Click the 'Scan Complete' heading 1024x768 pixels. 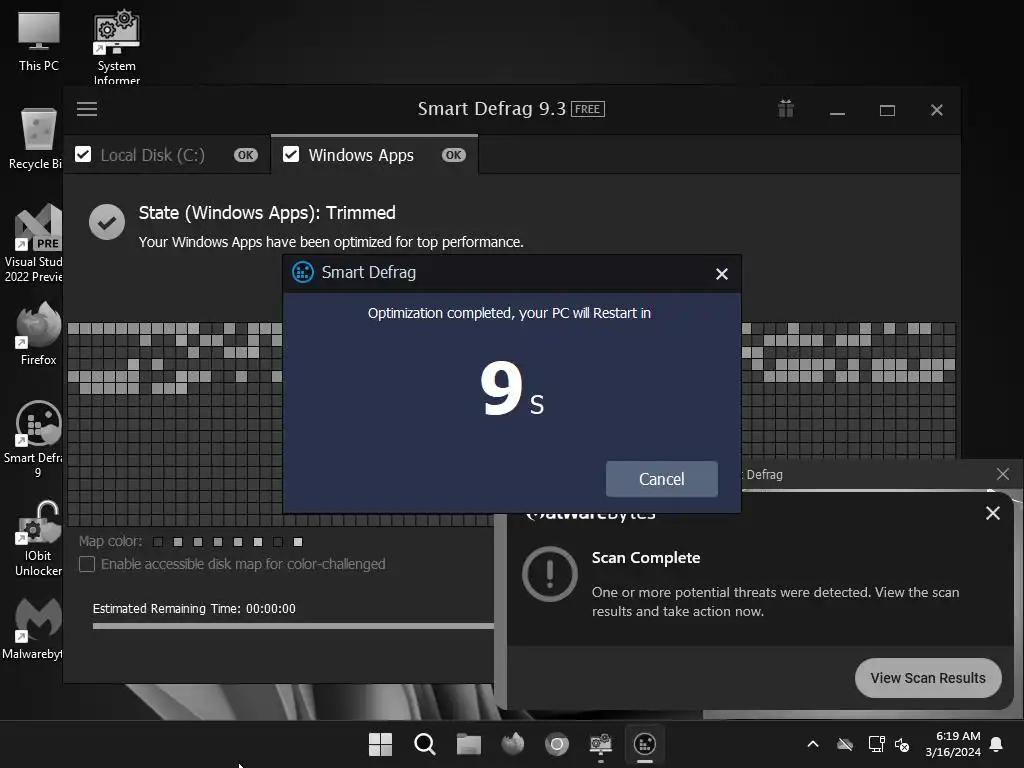coord(646,558)
